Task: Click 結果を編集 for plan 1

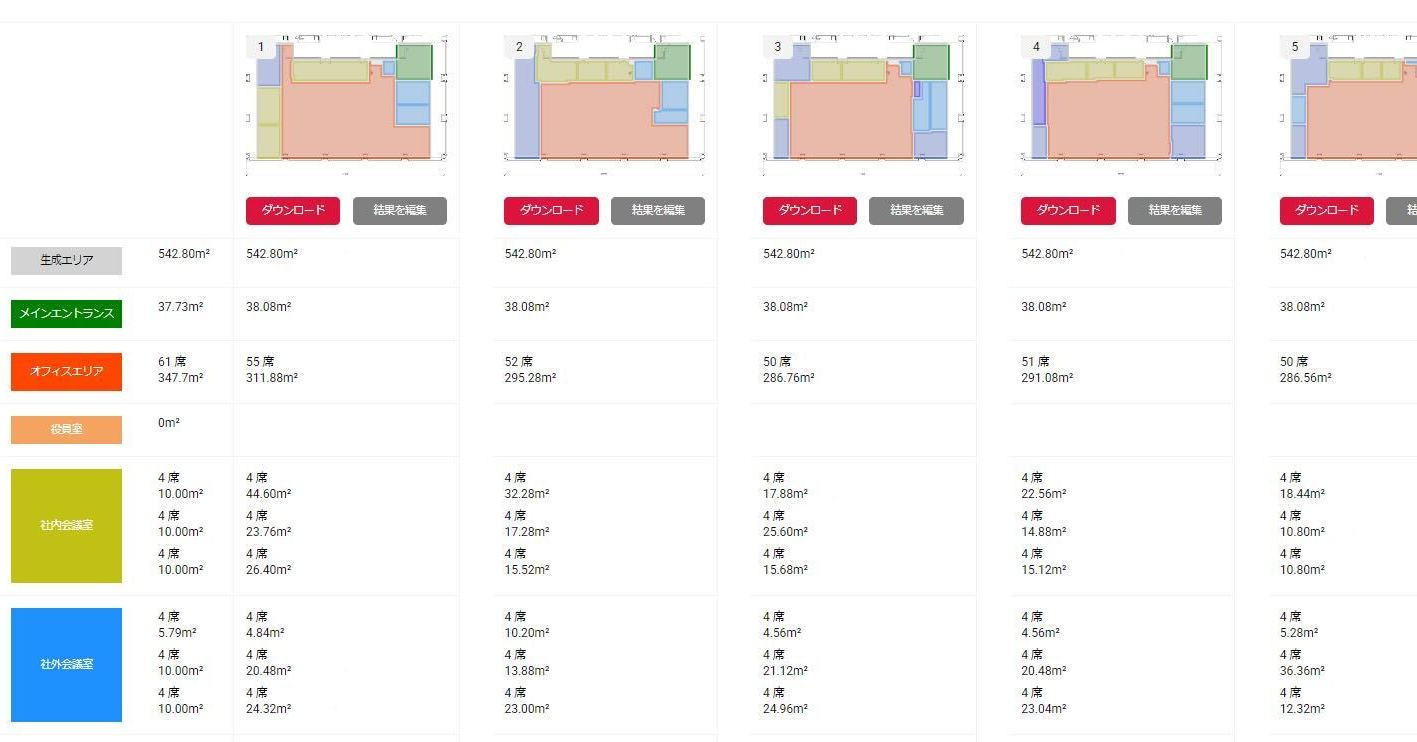Action: [x=400, y=210]
